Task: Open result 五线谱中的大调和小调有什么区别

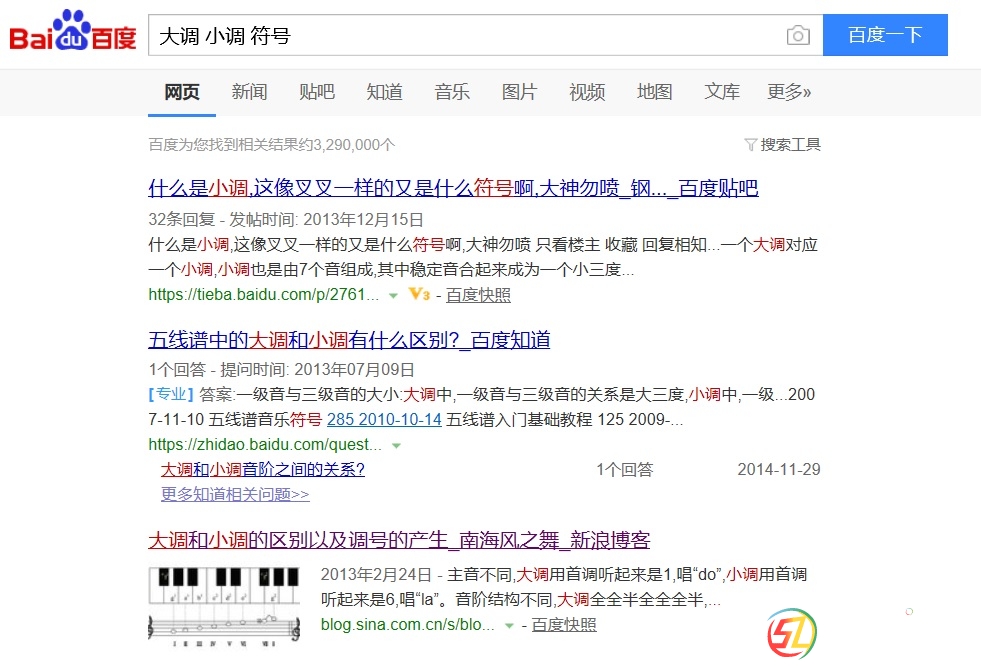Action: pyautogui.click(x=349, y=340)
